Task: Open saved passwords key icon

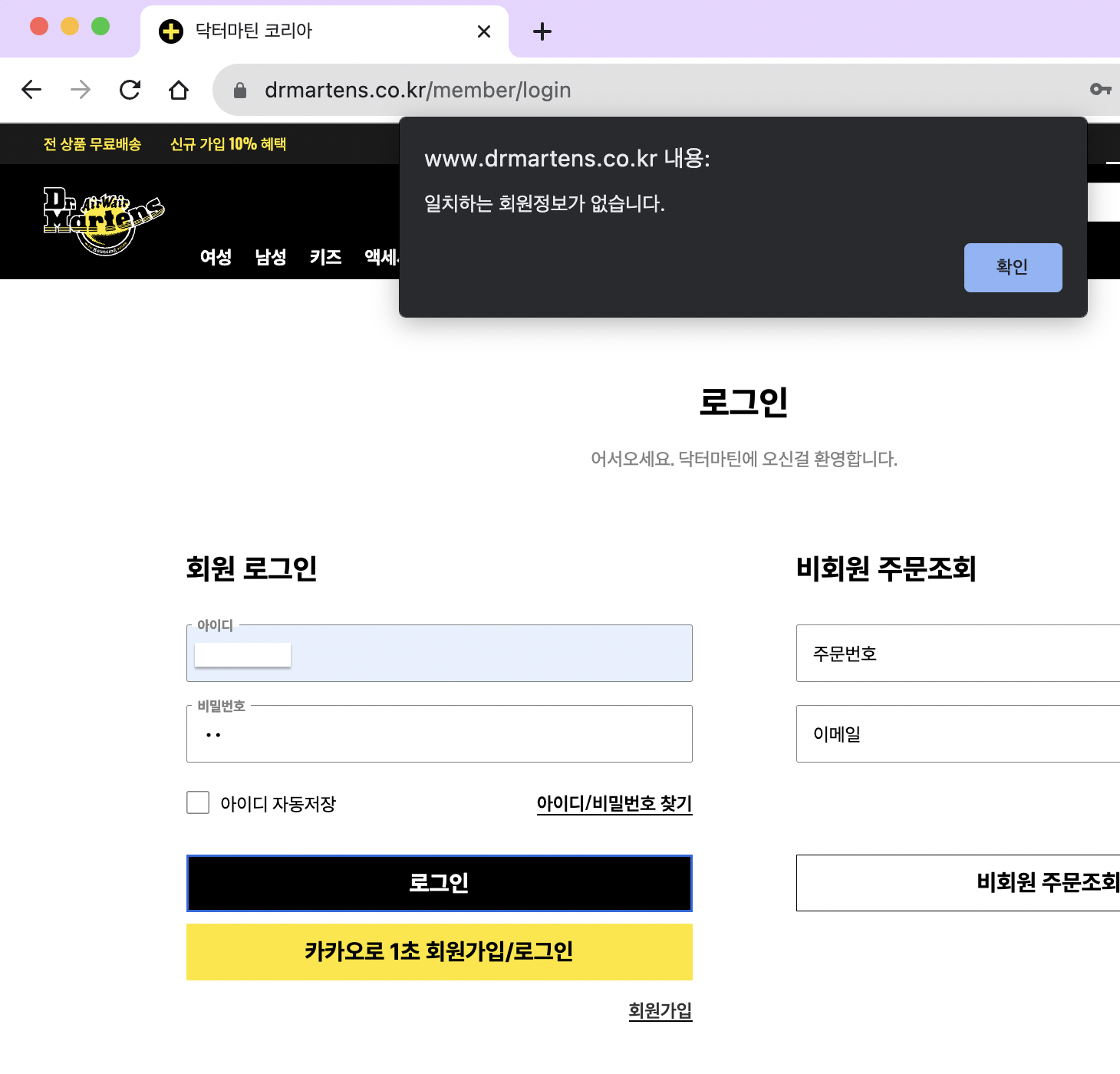Action: pyautogui.click(x=1100, y=90)
